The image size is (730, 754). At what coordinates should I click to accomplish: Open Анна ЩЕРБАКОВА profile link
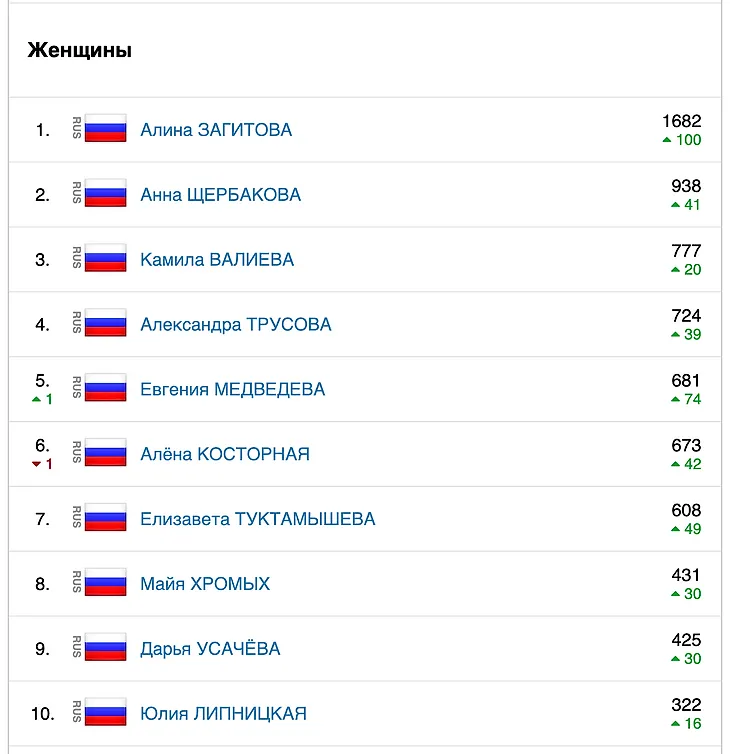[x=220, y=195]
